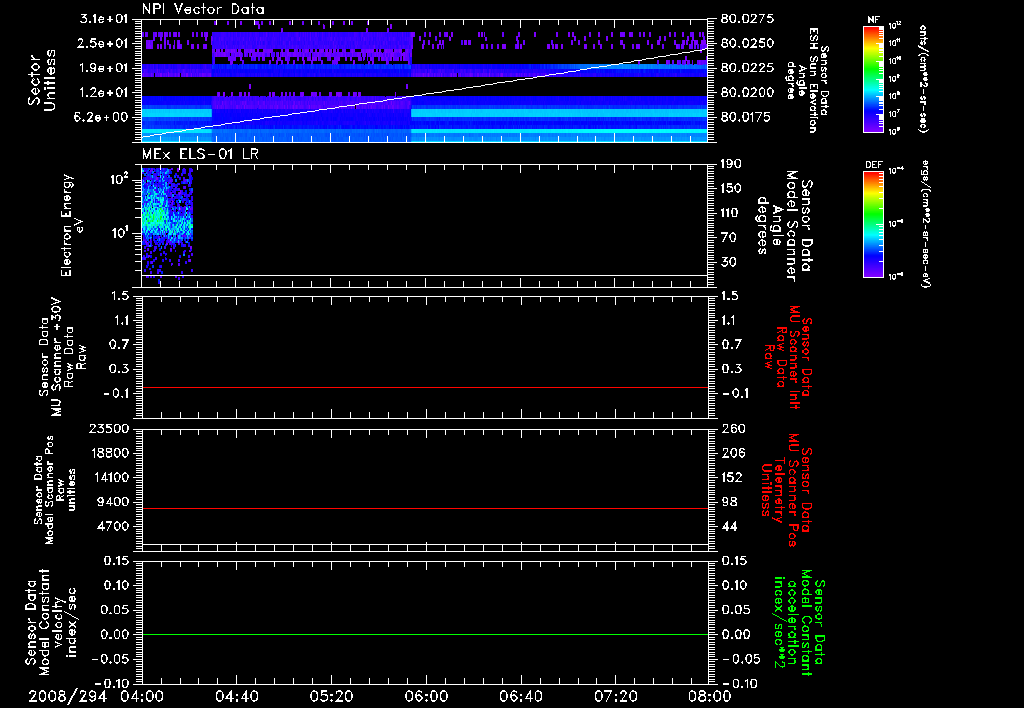
Task: Click the '80.0175' elevation tick value
Action: pos(747,117)
